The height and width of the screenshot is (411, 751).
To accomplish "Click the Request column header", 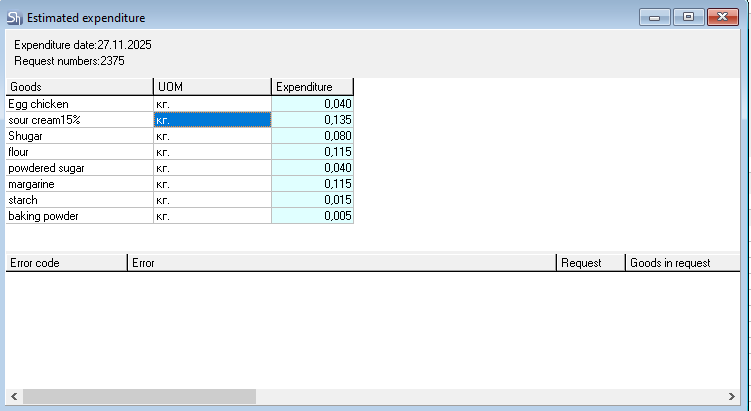I will coord(590,263).
